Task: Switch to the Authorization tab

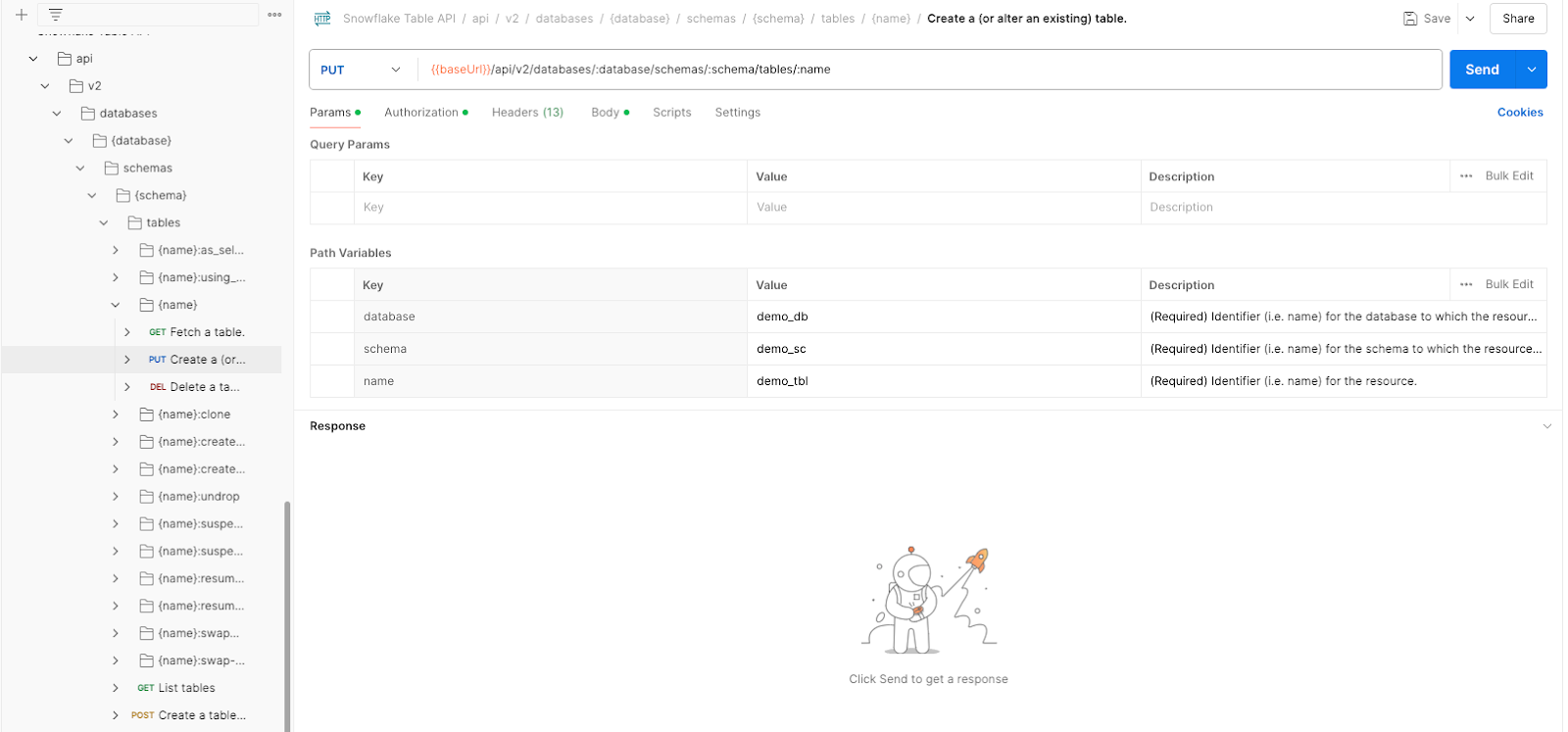Action: 421,113
